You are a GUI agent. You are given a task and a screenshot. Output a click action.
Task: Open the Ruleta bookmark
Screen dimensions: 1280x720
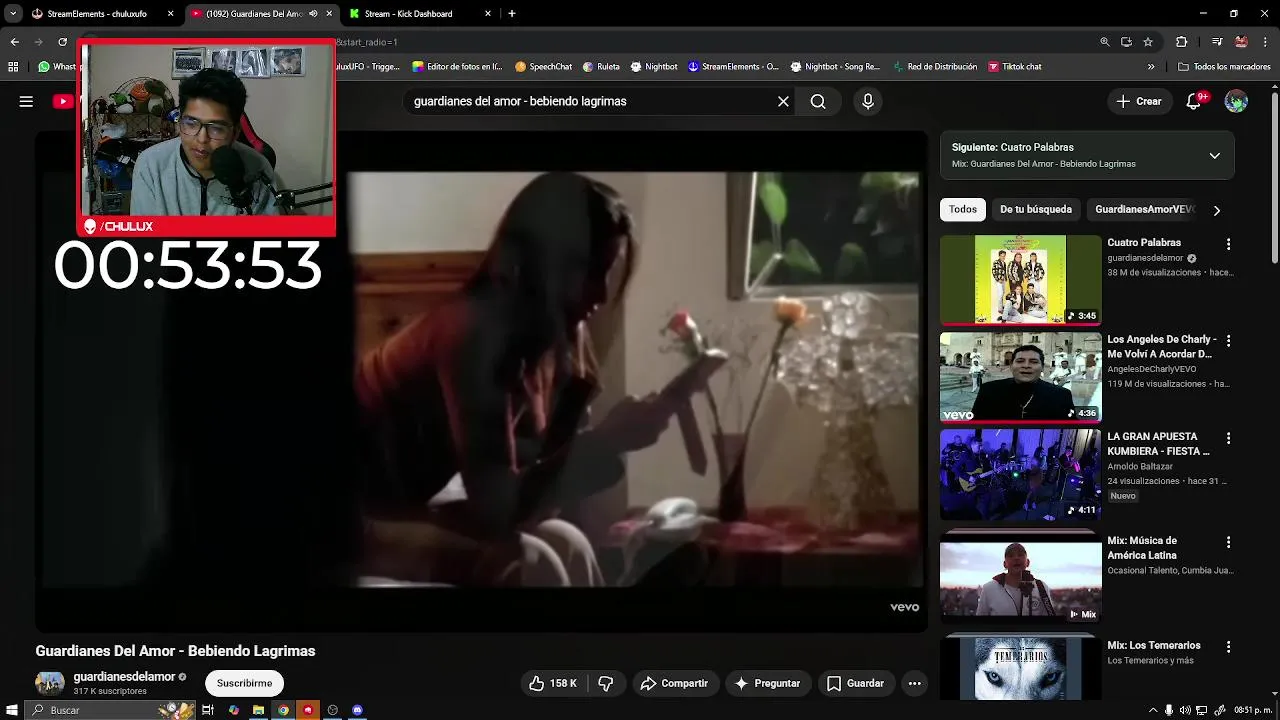click(600, 67)
